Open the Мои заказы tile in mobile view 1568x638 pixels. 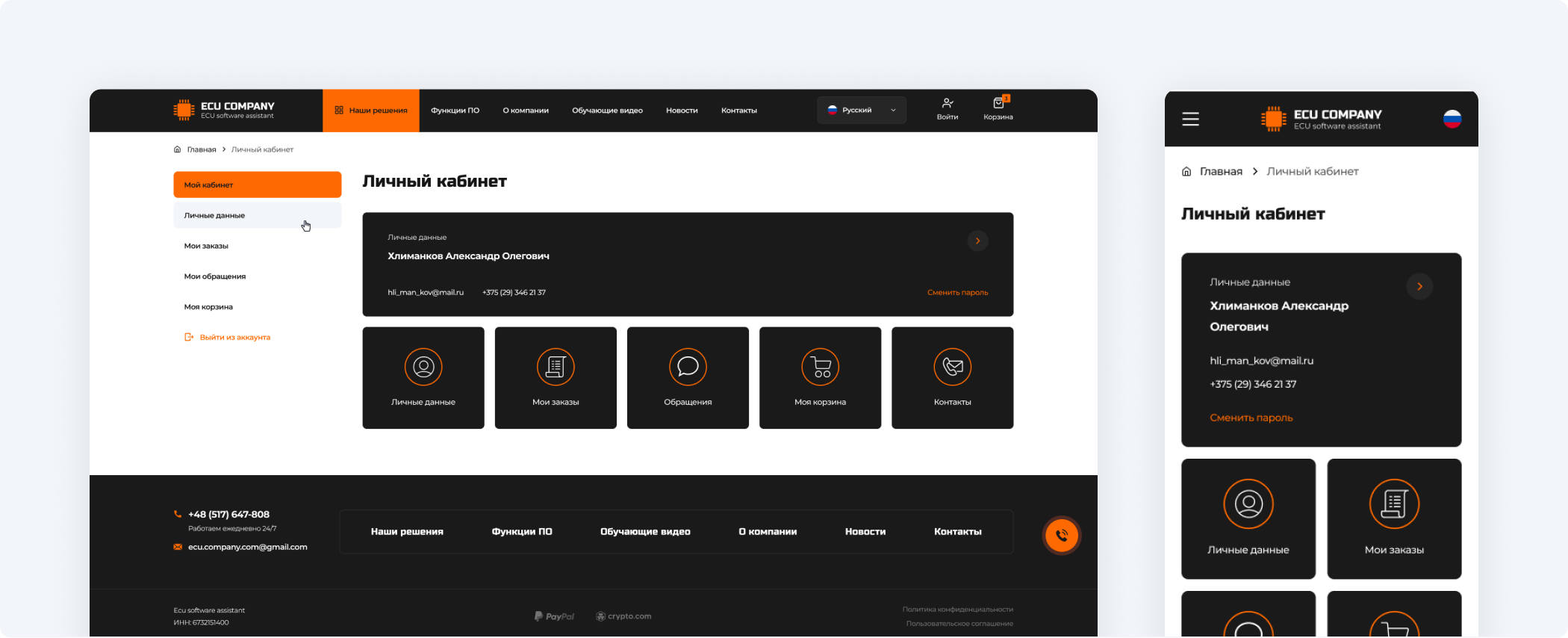tap(1394, 519)
